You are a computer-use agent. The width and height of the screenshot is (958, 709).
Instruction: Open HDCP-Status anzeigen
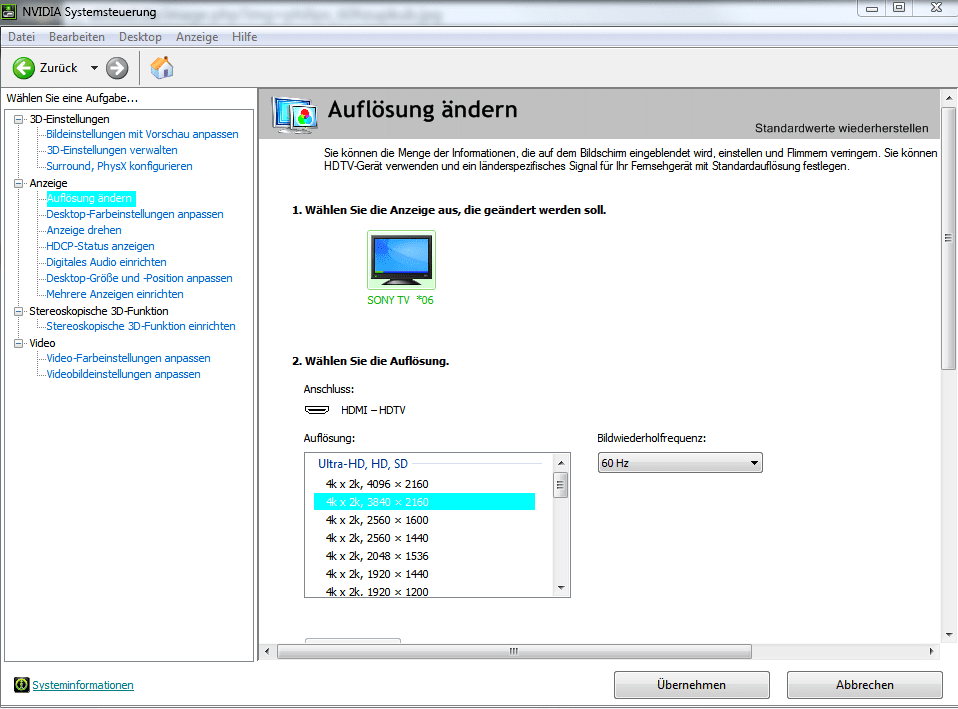[x=100, y=246]
